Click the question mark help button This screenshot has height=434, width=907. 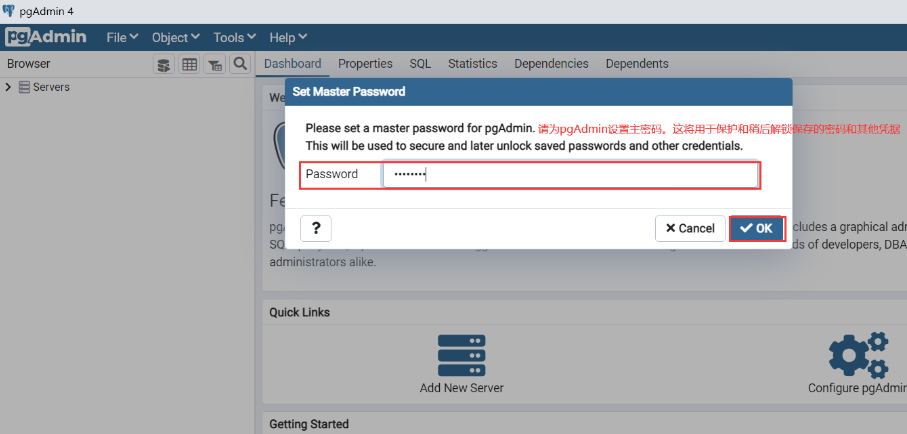[316, 228]
